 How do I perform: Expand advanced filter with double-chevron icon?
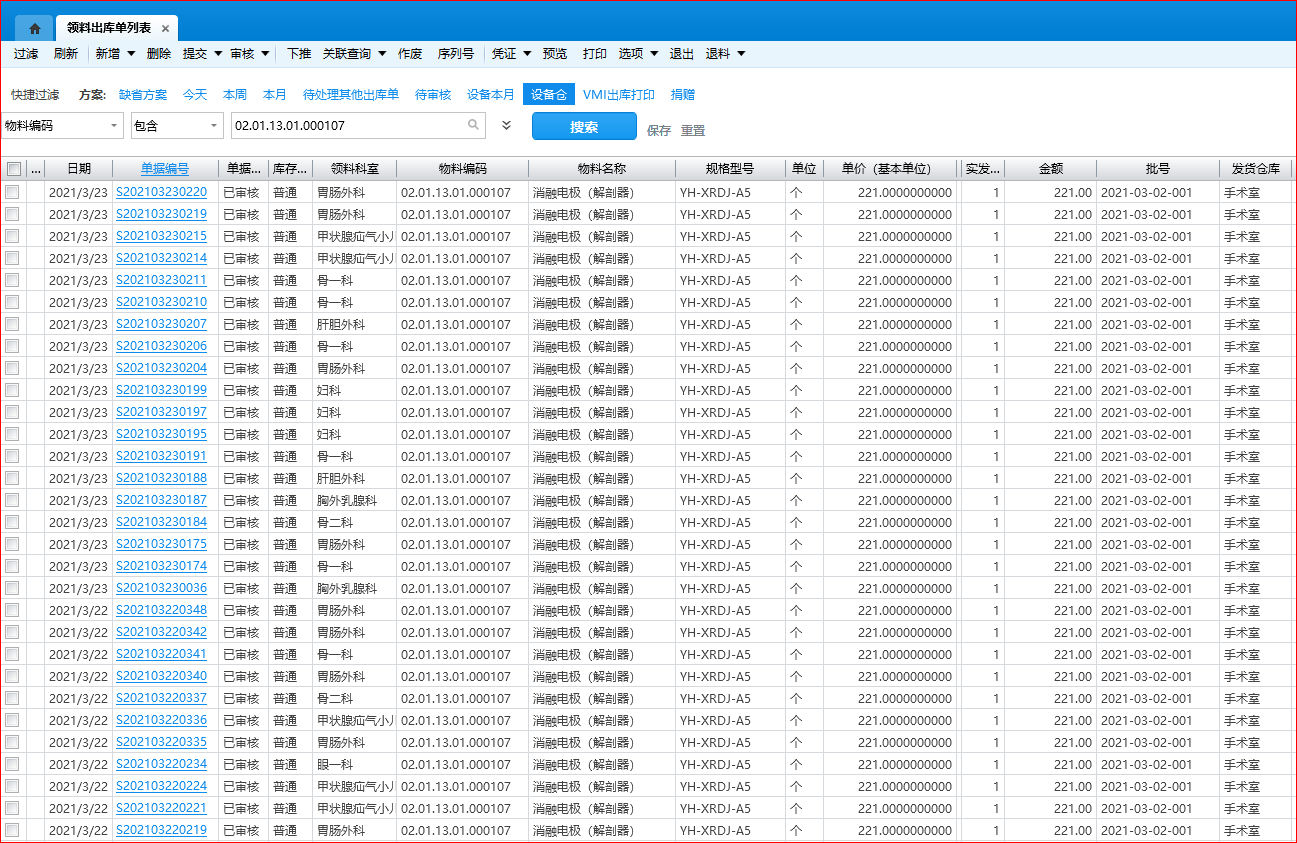pos(507,126)
